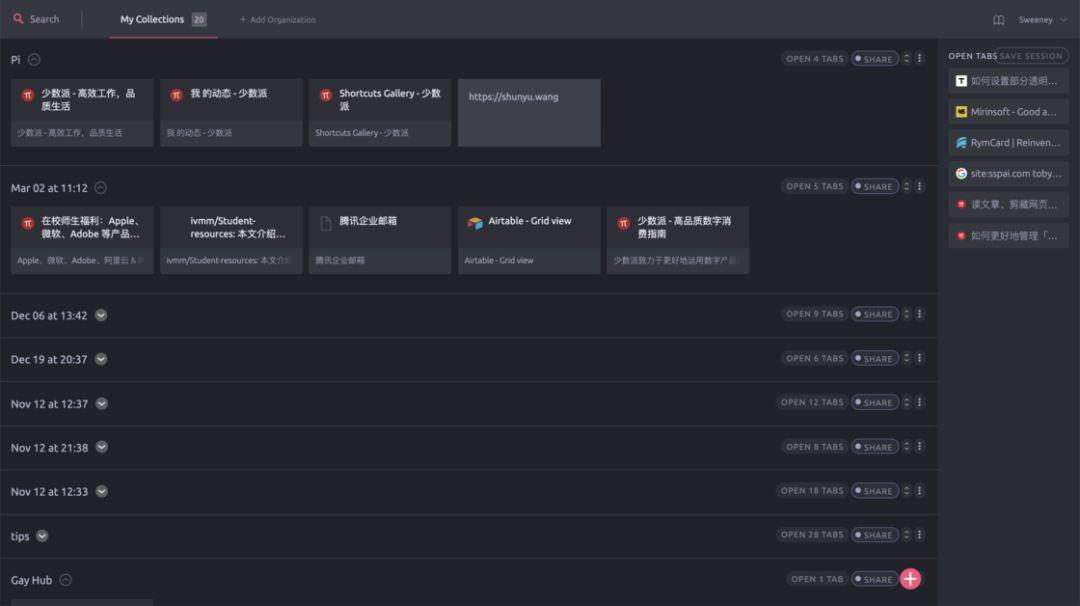Expand the Dec 19 at 20:37 collection
This screenshot has height=606, width=1080.
[x=101, y=359]
